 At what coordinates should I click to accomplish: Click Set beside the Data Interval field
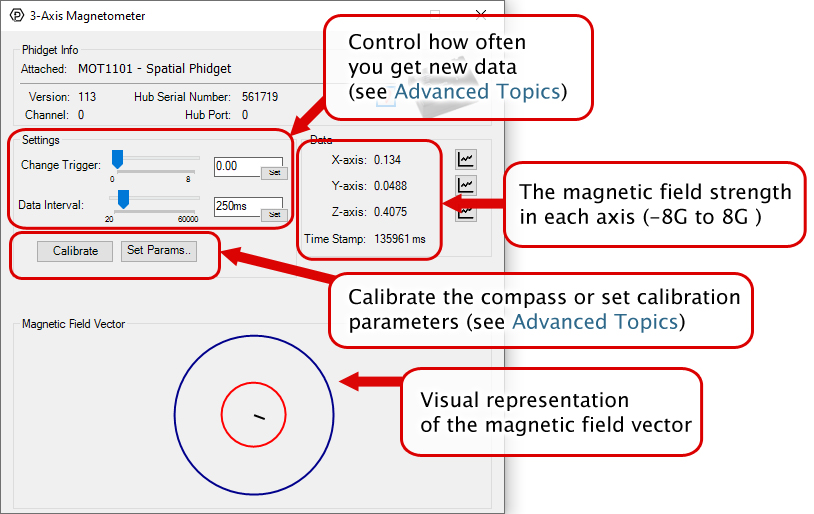tap(275, 214)
